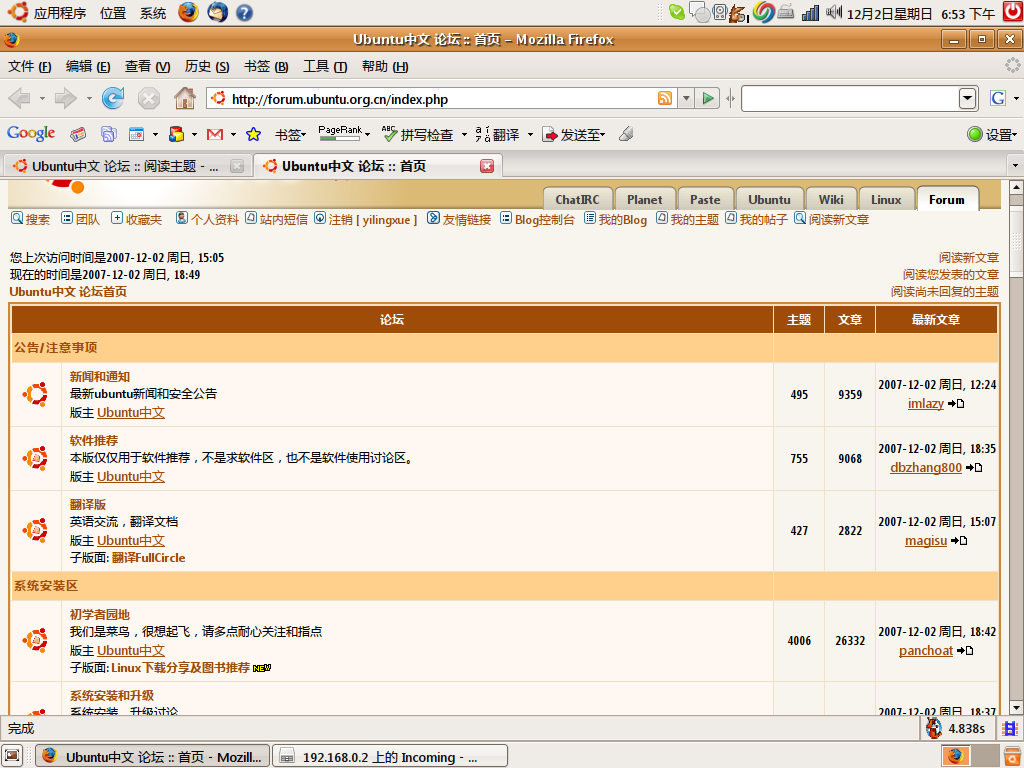This screenshot has width=1024, height=768.
Task: Open the Gmail icon dropdown arrow
Action: point(233,135)
